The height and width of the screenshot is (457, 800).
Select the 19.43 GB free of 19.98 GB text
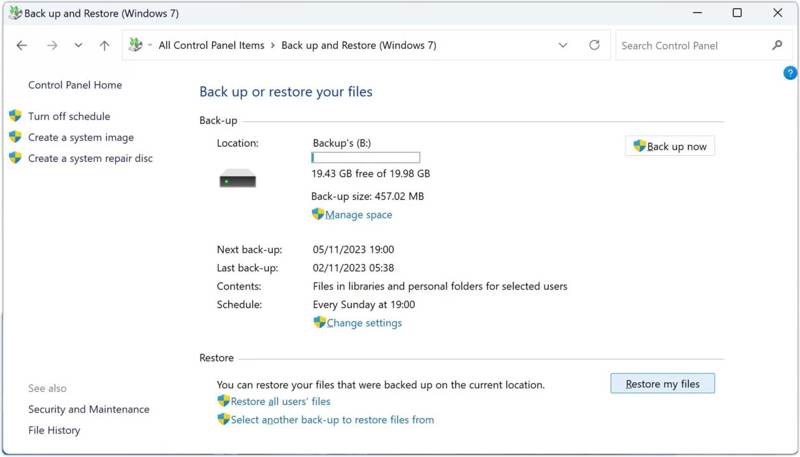coord(371,173)
